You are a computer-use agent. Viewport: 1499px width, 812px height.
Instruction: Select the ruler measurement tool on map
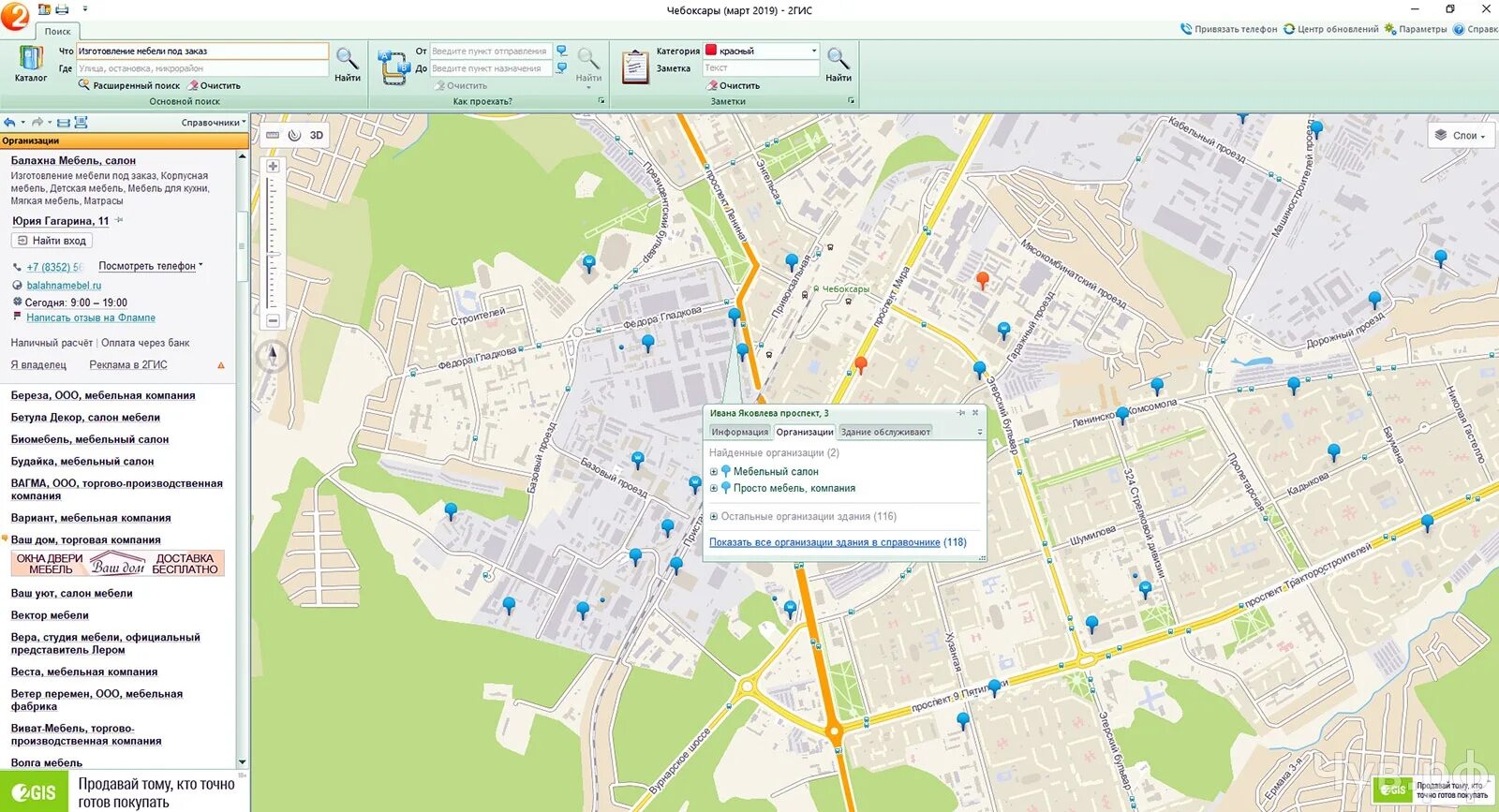tap(273, 135)
